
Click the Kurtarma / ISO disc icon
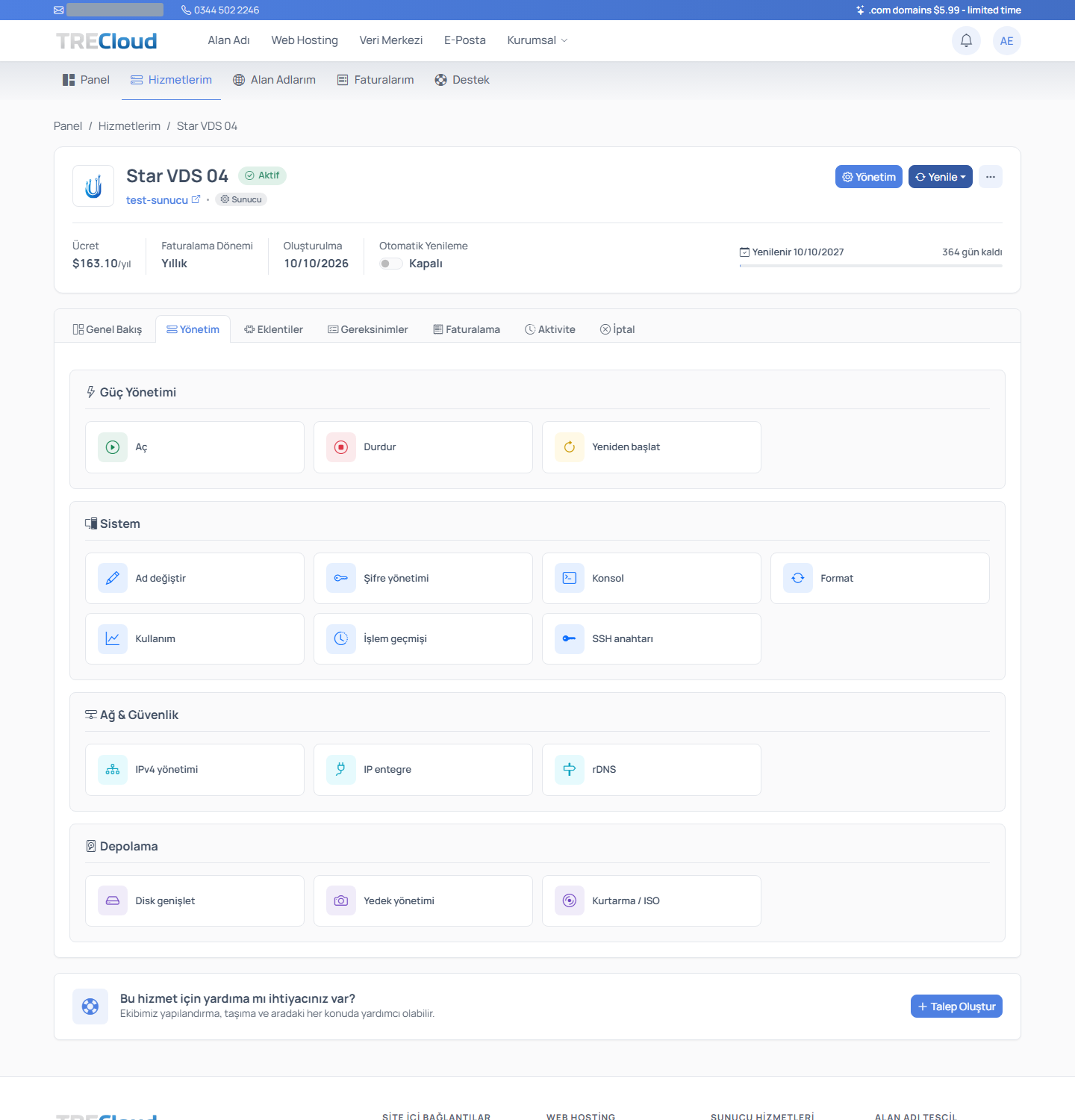pyautogui.click(x=570, y=901)
